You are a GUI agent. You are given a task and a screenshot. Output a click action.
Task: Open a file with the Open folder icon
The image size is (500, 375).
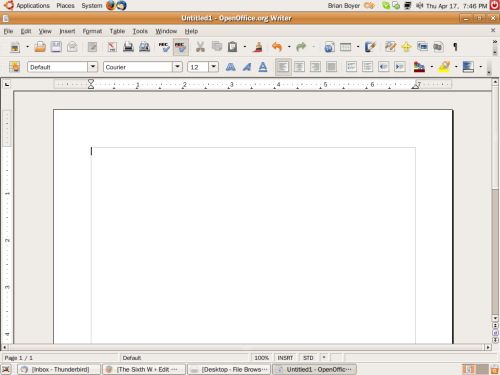pos(40,47)
